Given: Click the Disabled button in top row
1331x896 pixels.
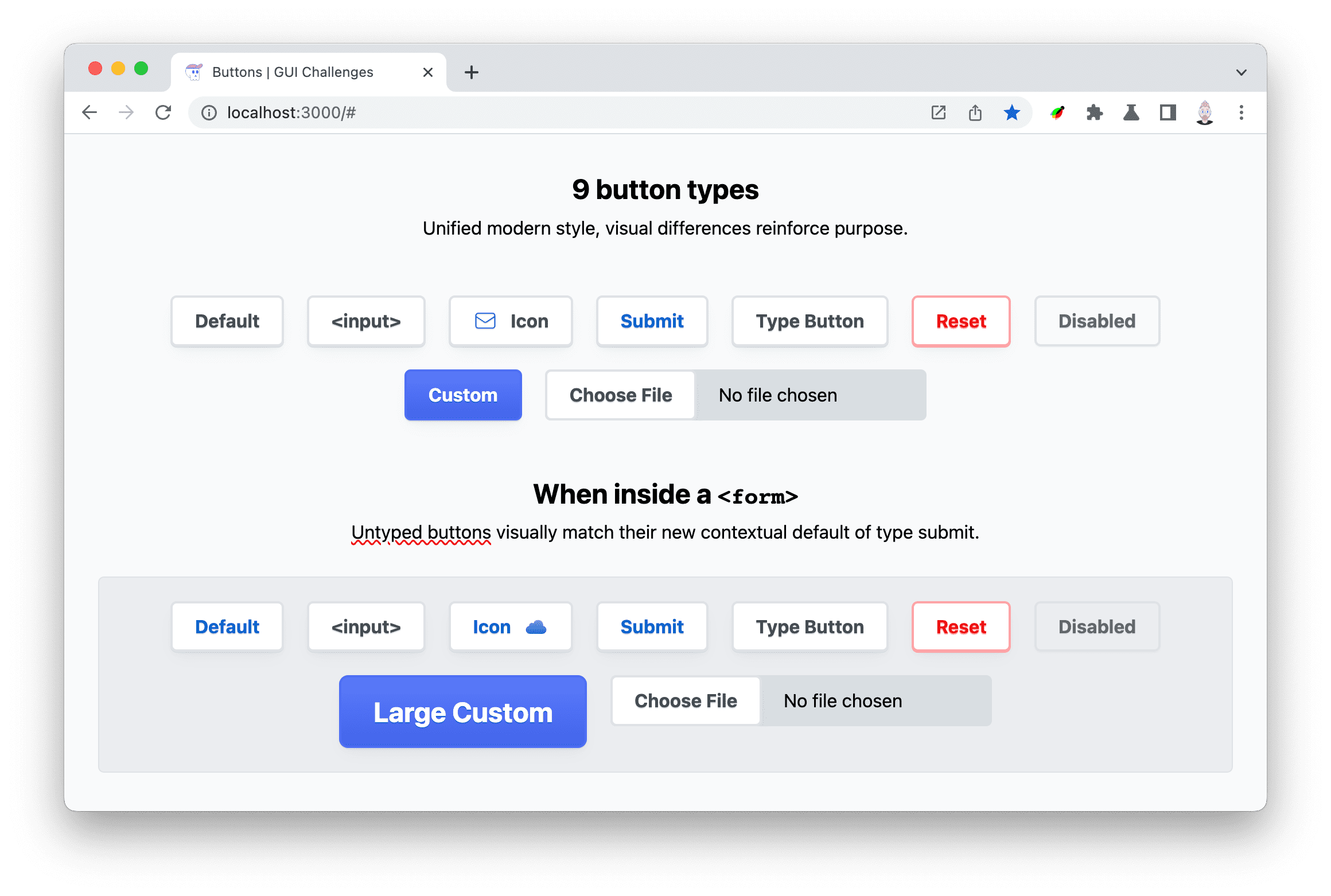Looking at the screenshot, I should [1096, 321].
